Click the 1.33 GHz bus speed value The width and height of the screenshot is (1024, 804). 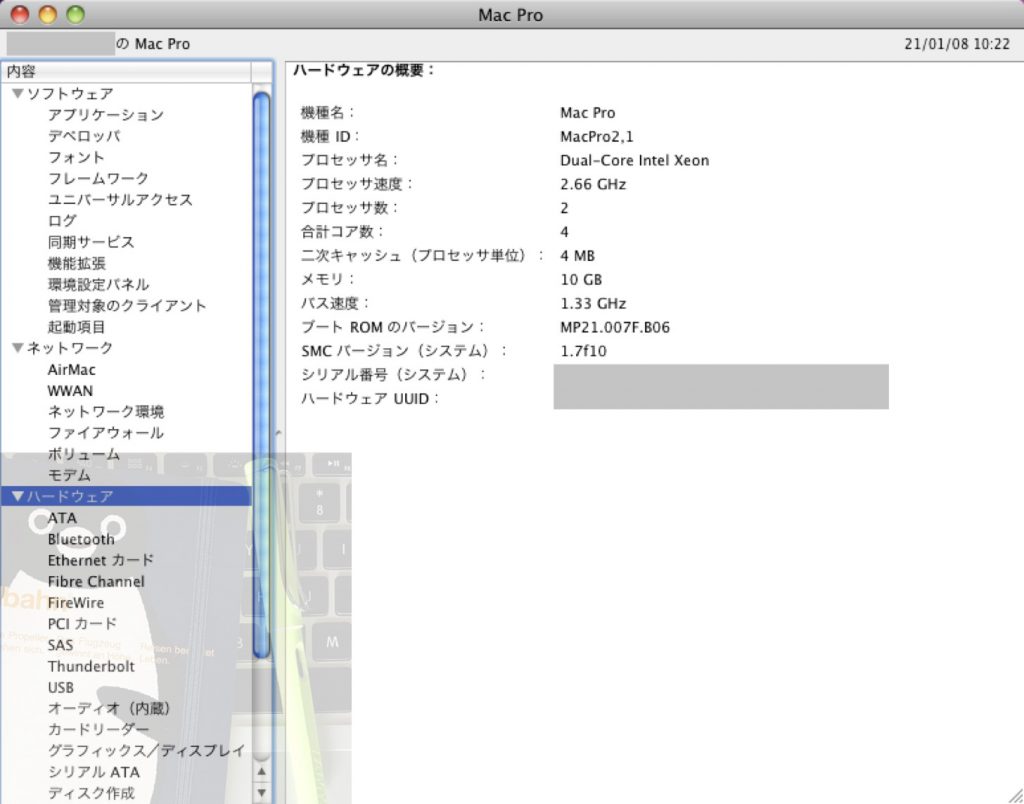click(x=593, y=304)
